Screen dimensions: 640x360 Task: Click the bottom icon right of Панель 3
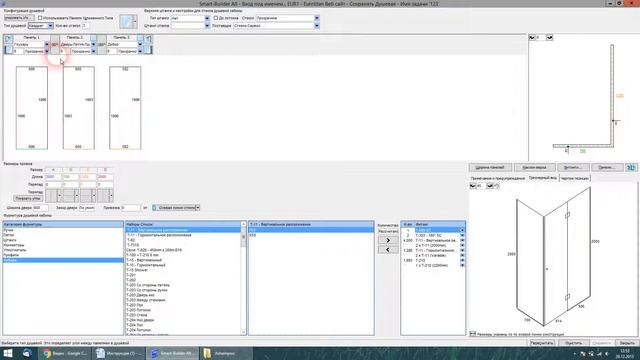point(148,50)
